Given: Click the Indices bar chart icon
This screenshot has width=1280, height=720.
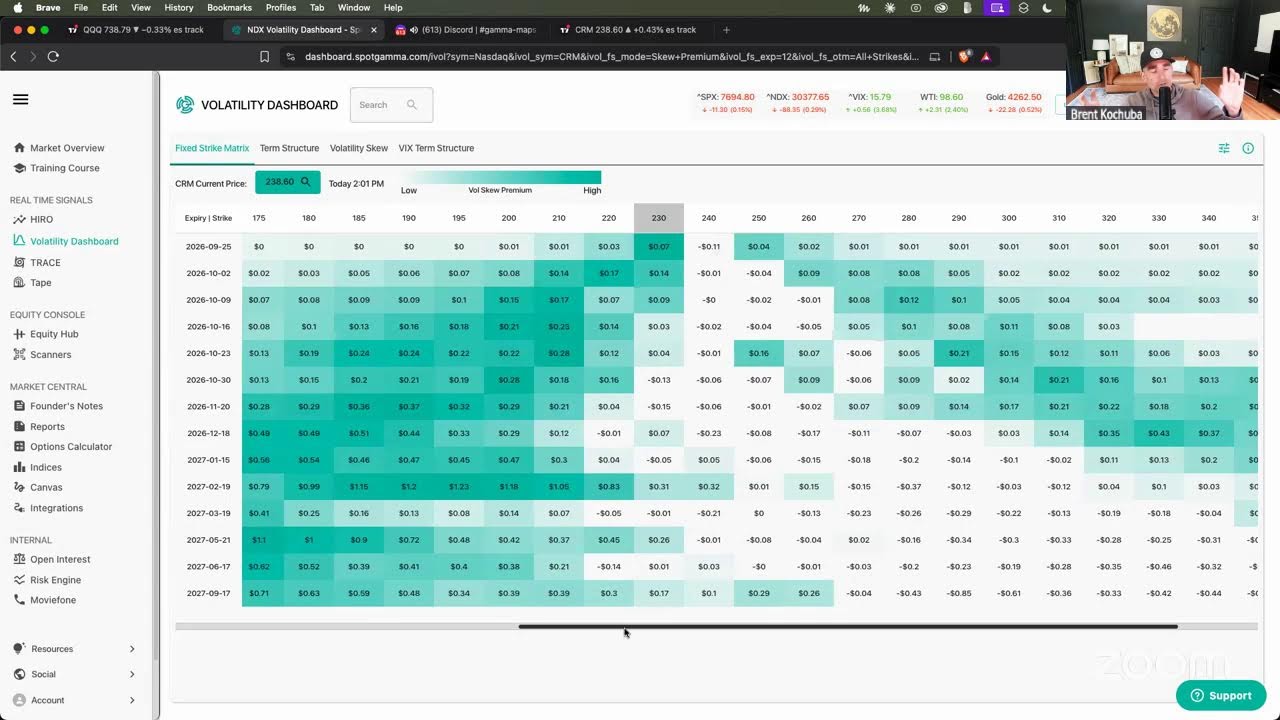Looking at the screenshot, I should coord(19,467).
